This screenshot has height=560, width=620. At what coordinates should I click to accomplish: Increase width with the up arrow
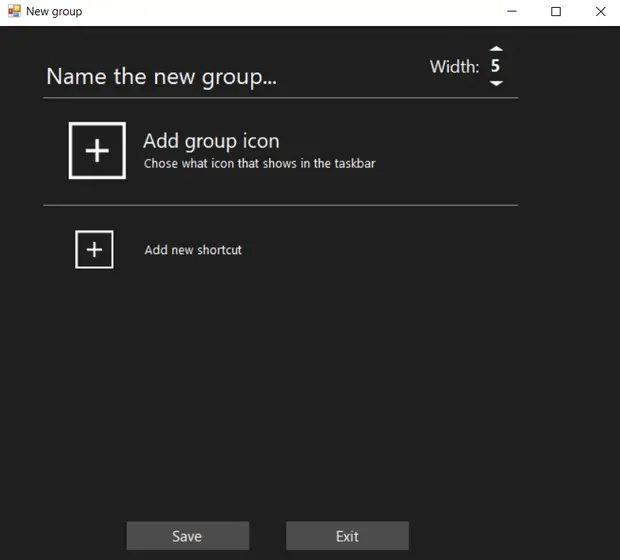[x=496, y=49]
